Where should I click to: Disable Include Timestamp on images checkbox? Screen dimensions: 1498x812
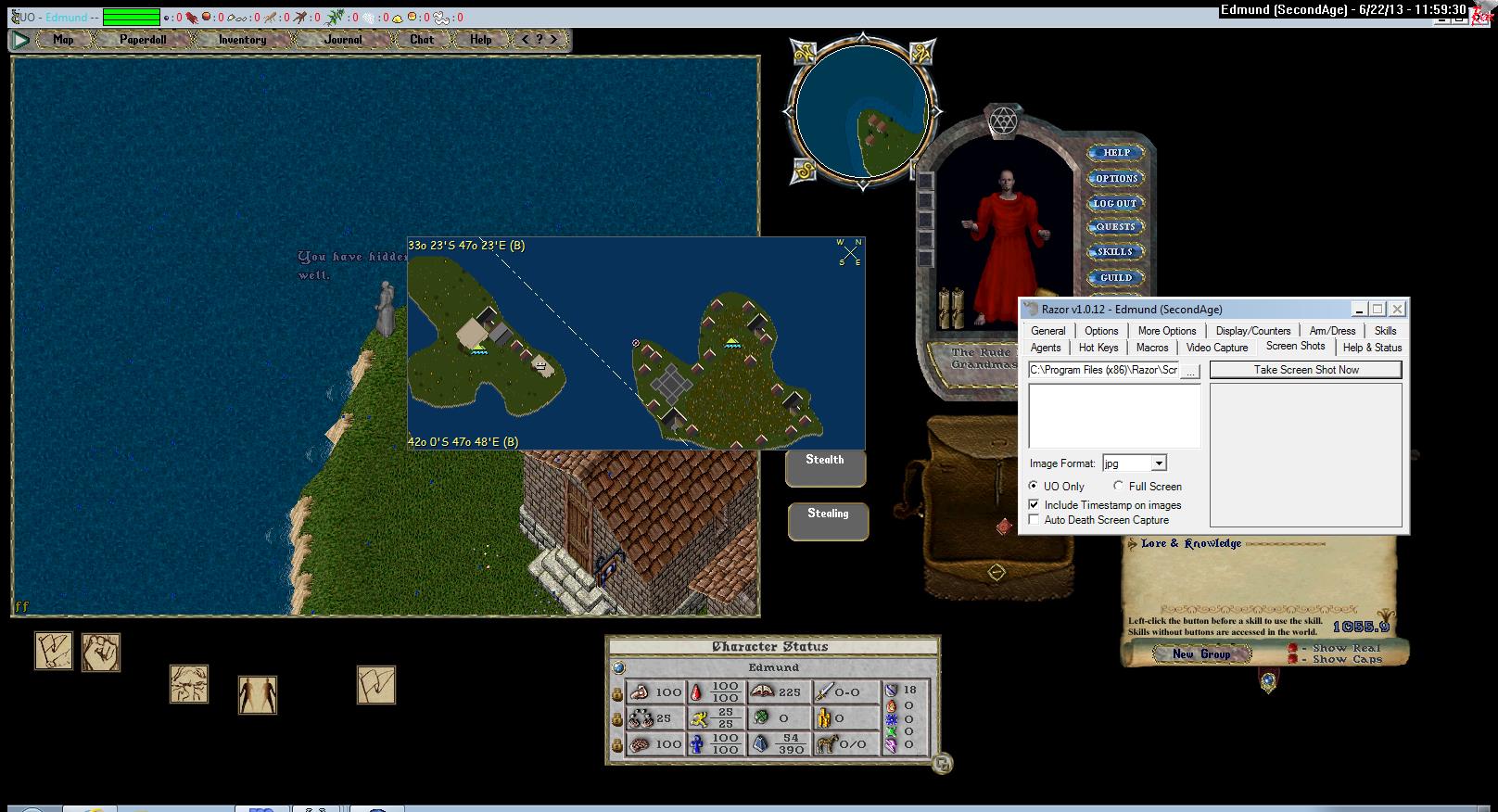click(1035, 505)
